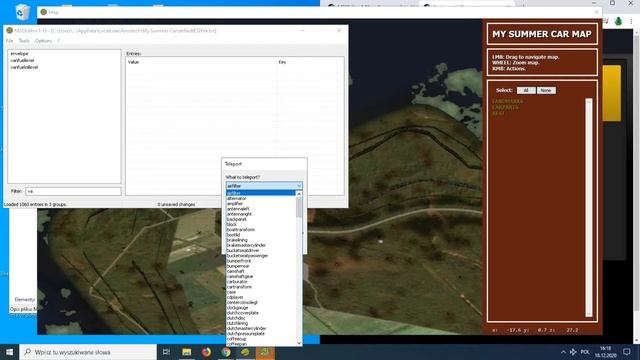
Task: Click teleport list scroll down arrow
Action: [x=299, y=343]
